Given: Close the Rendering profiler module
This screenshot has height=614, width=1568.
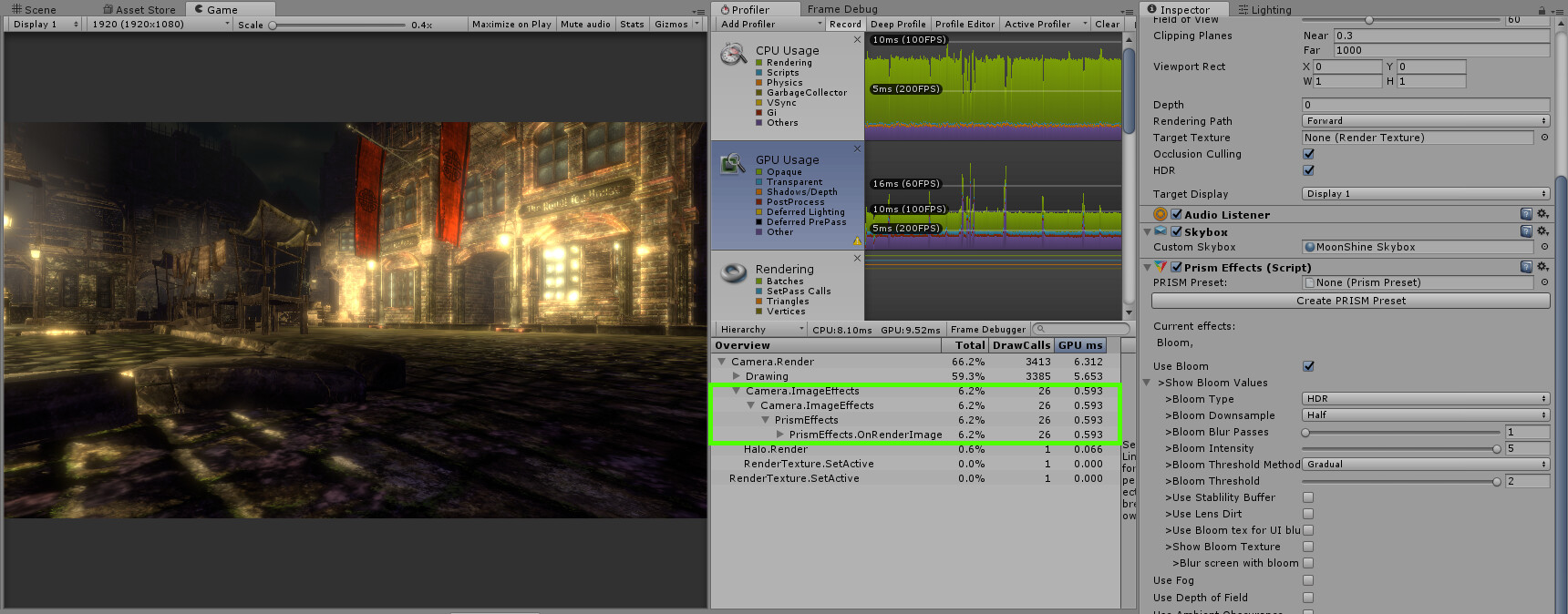Looking at the screenshot, I should pyautogui.click(x=857, y=259).
